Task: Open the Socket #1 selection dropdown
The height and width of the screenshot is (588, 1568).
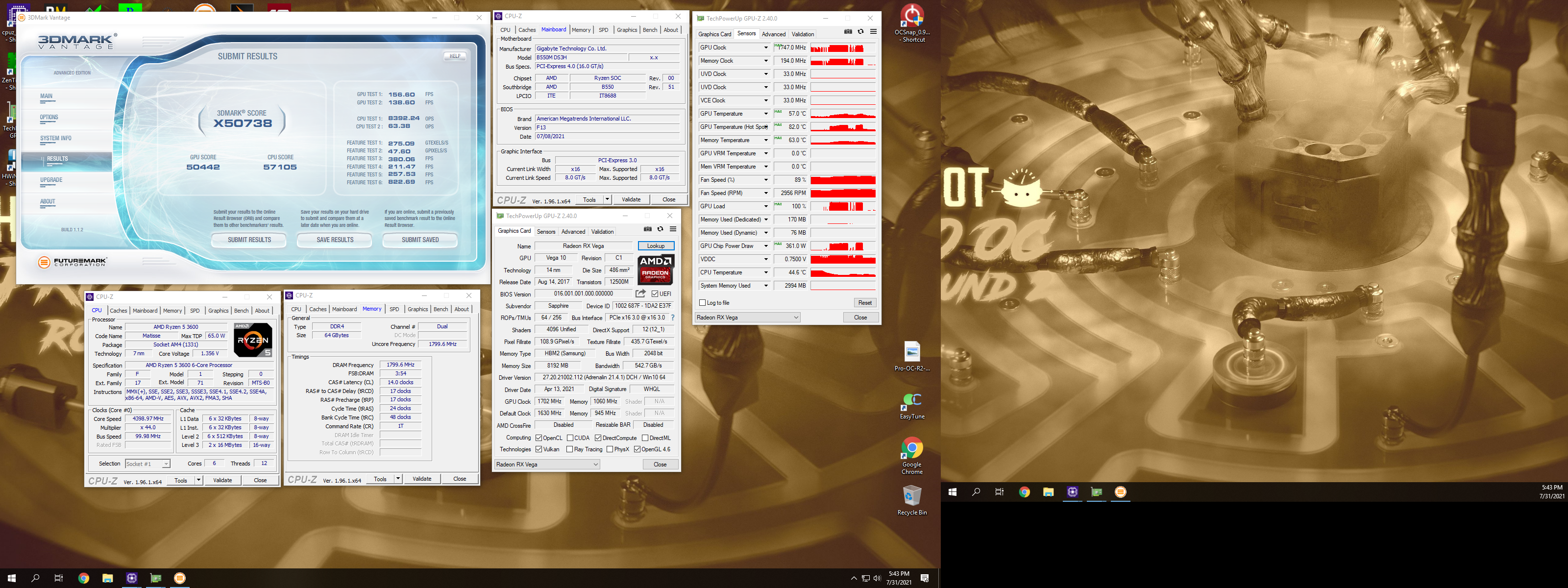Action: click(x=148, y=464)
